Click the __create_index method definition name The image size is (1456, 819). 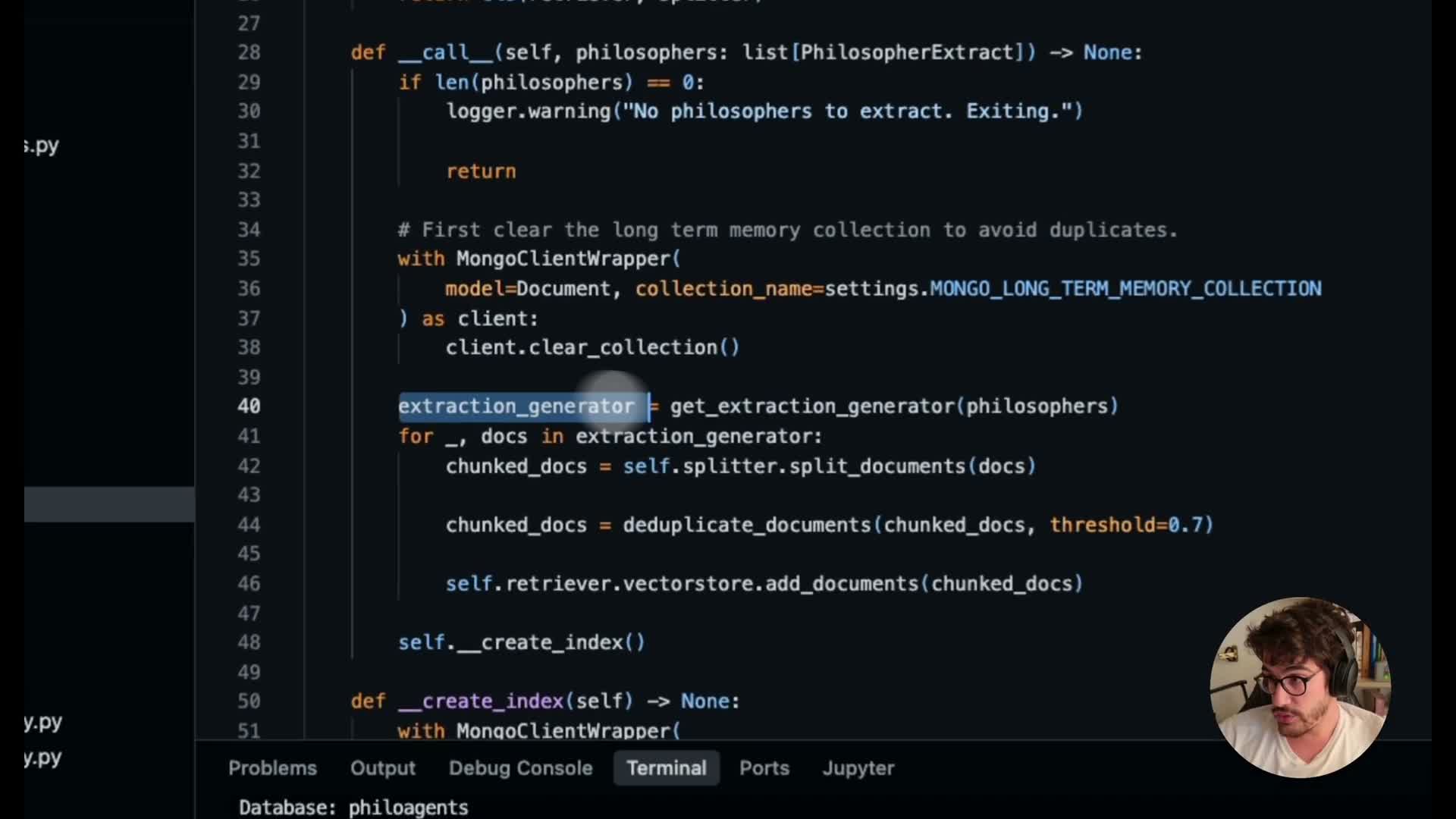click(x=479, y=701)
